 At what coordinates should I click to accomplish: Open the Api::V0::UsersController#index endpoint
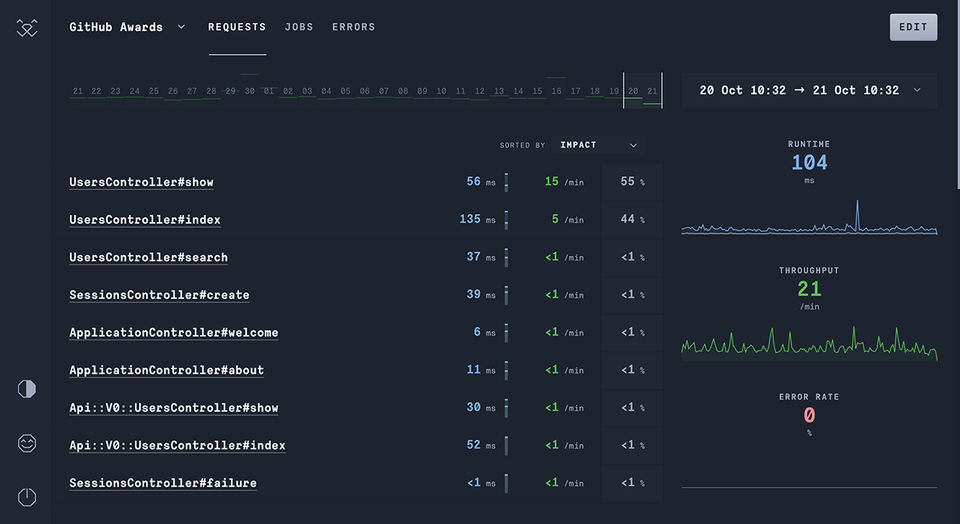pos(177,445)
